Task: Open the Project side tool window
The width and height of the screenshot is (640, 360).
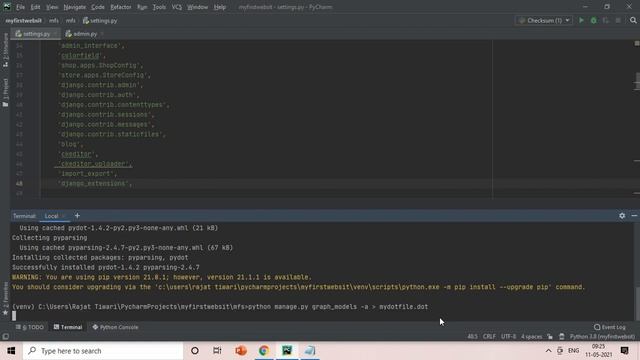Action: click(5, 93)
